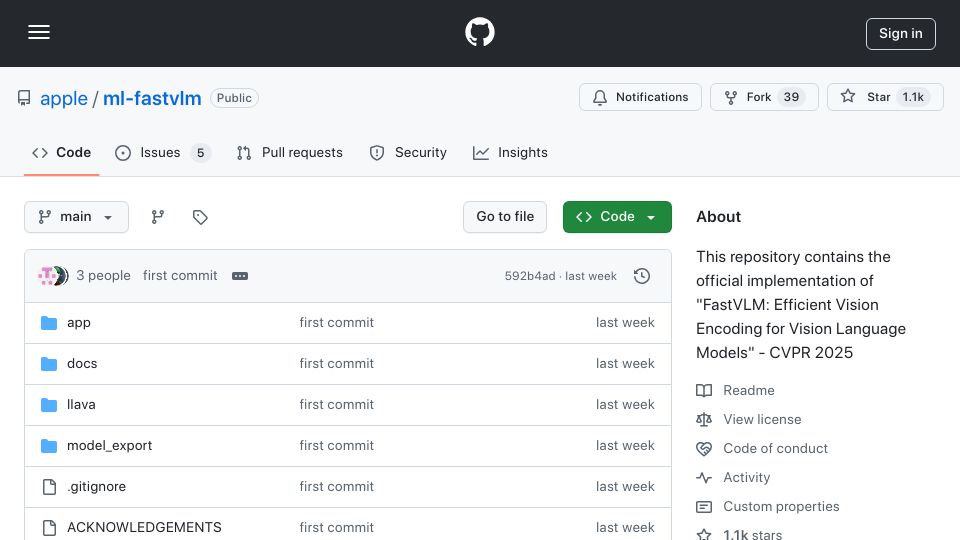The image size is (960, 540).
Task: Switch to the Code tab
Action: 61,152
